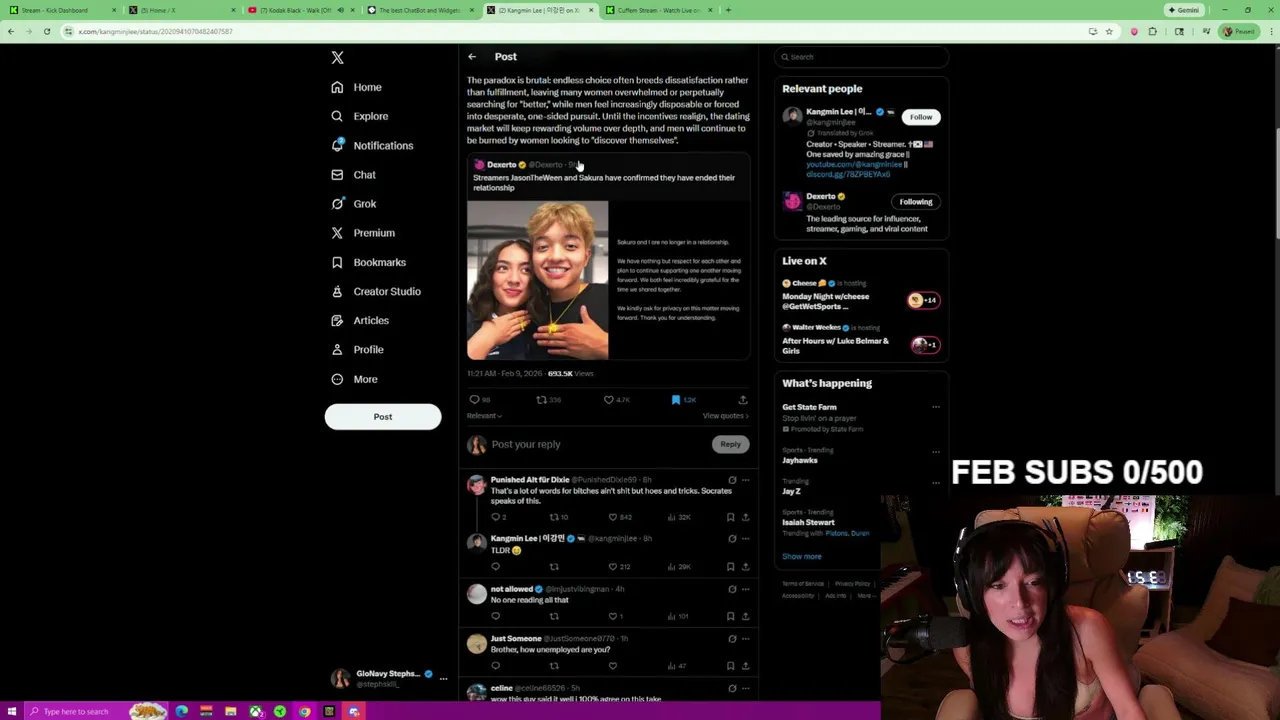This screenshot has width=1280, height=720.
Task: Like Kangmin Lee's TLDR reply
Action: tap(613, 567)
